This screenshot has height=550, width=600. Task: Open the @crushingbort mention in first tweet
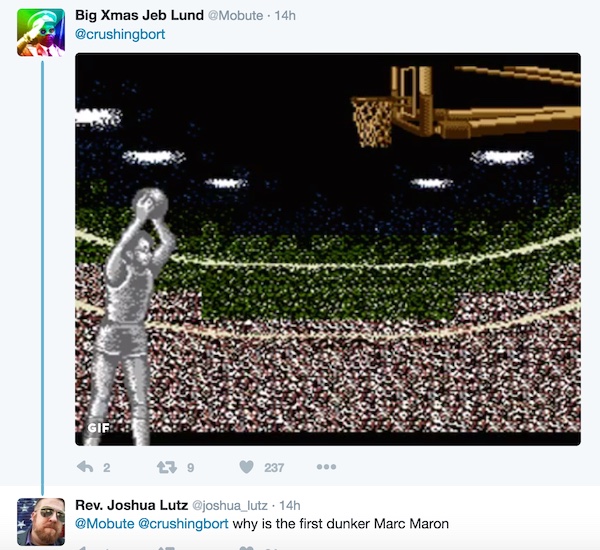[120, 34]
